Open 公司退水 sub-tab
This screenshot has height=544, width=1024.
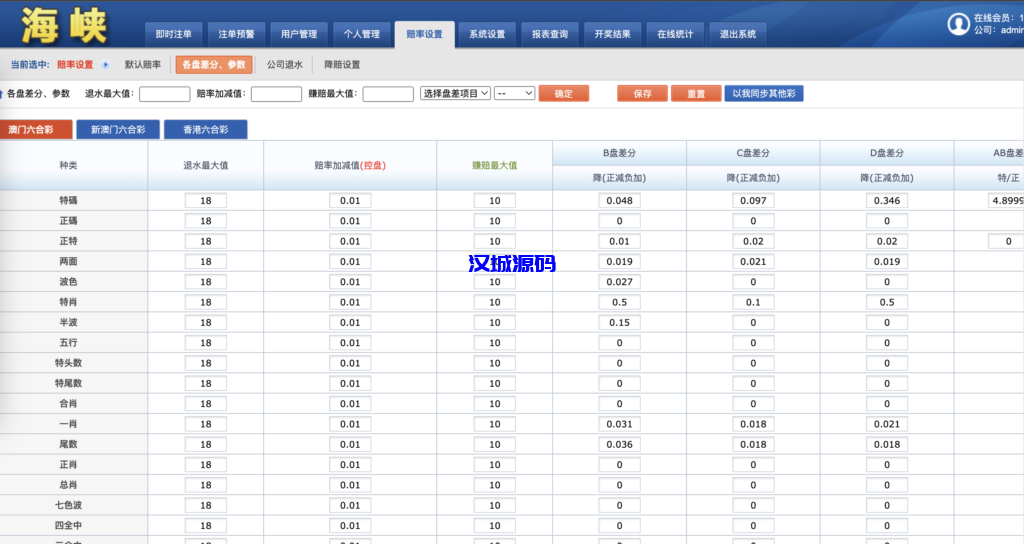click(x=284, y=65)
